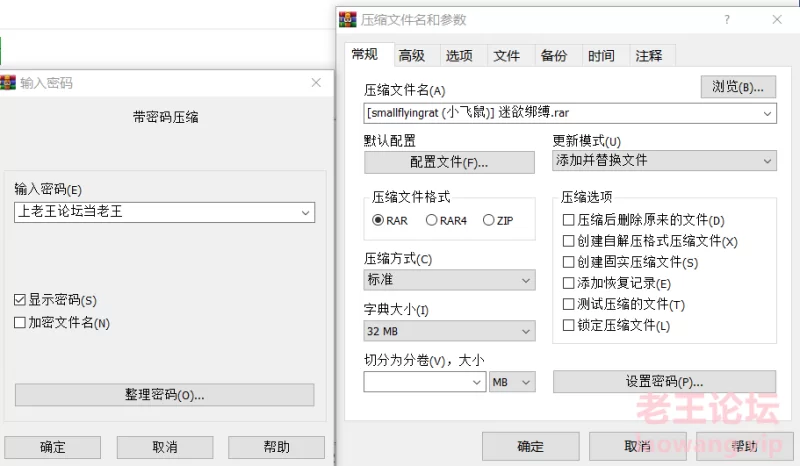Image resolution: width=800 pixels, height=466 pixels.
Task: Select the ZIP archive format
Action: click(489, 220)
